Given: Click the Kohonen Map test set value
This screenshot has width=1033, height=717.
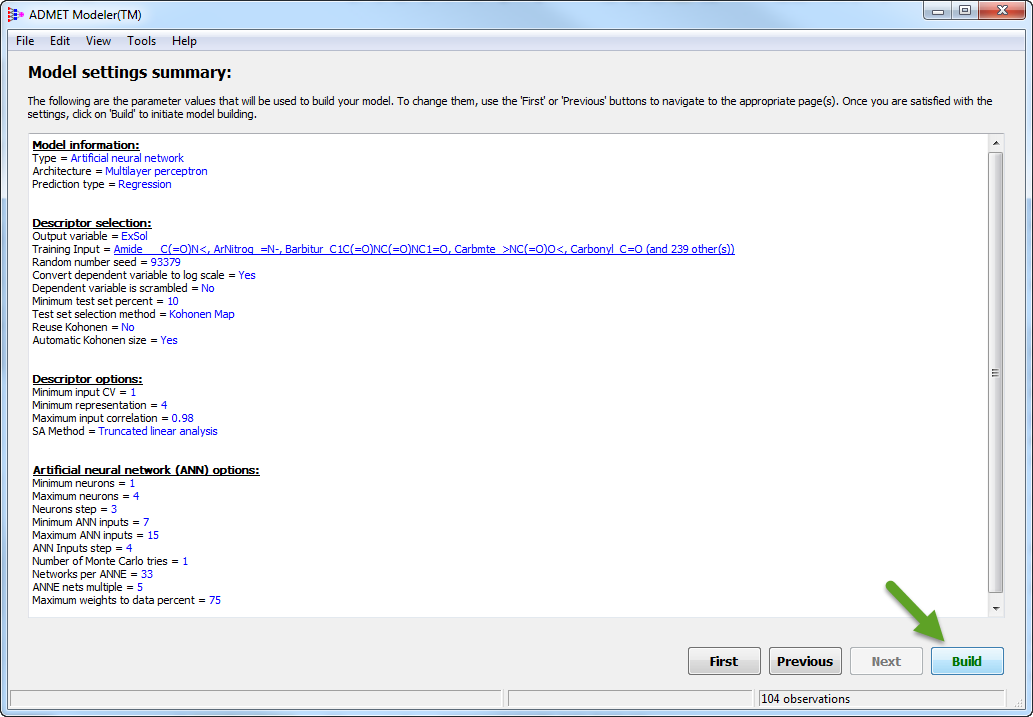Looking at the screenshot, I should pos(202,314).
